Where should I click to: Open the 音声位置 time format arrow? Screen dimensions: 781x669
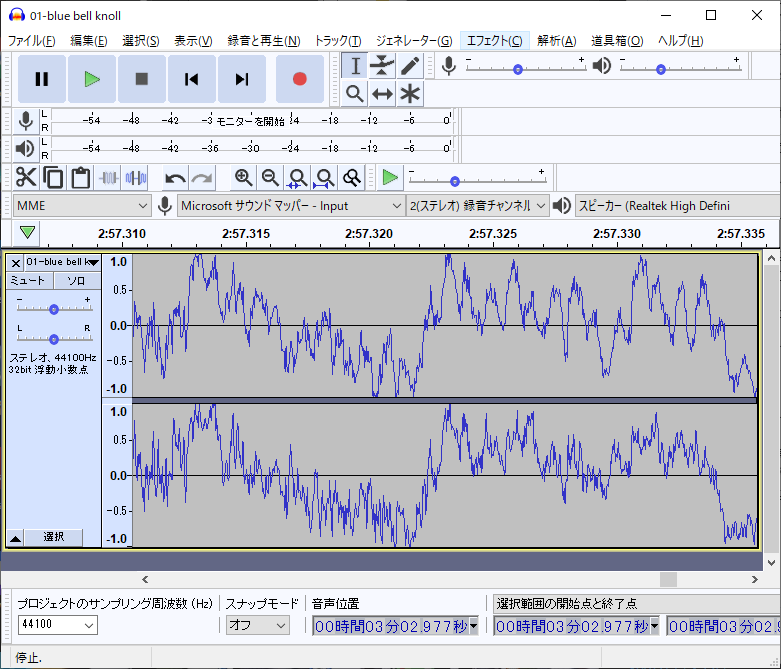click(x=473, y=626)
